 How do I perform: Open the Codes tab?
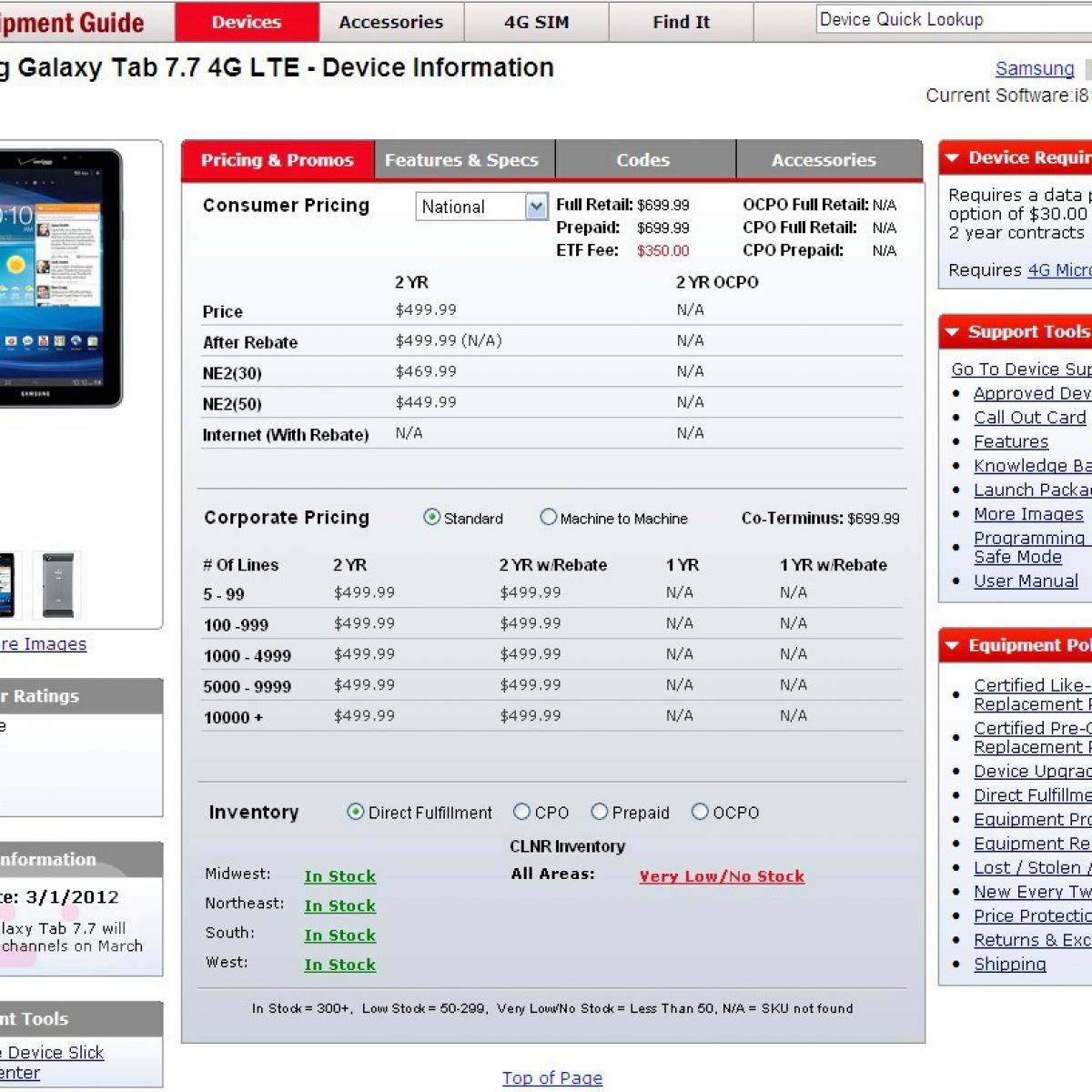642,160
